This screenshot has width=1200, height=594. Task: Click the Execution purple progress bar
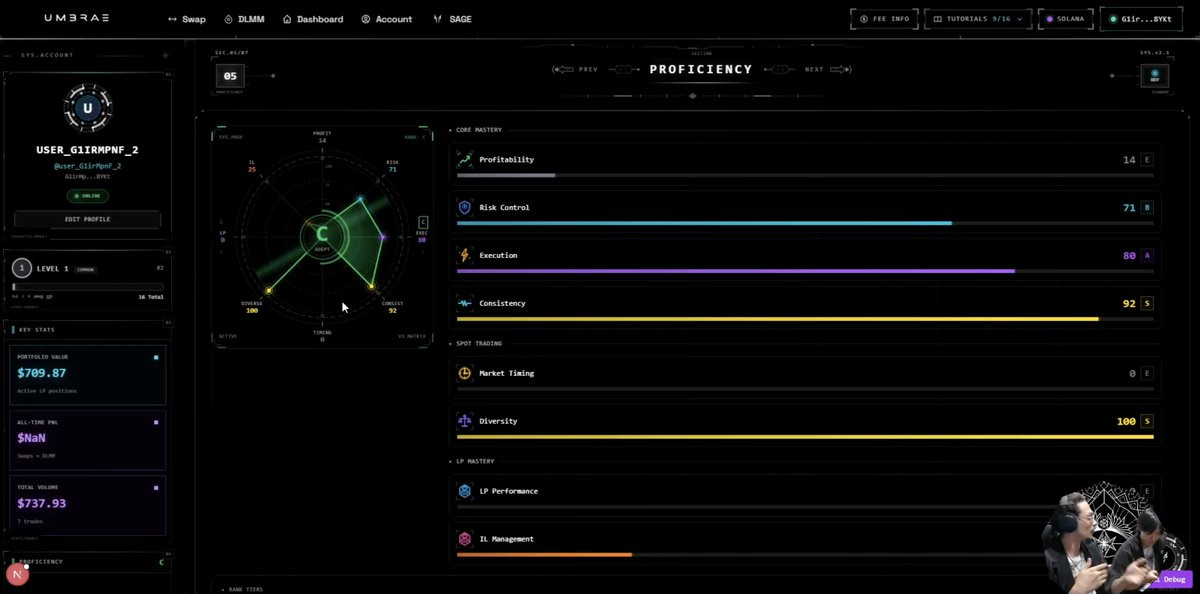point(805,271)
